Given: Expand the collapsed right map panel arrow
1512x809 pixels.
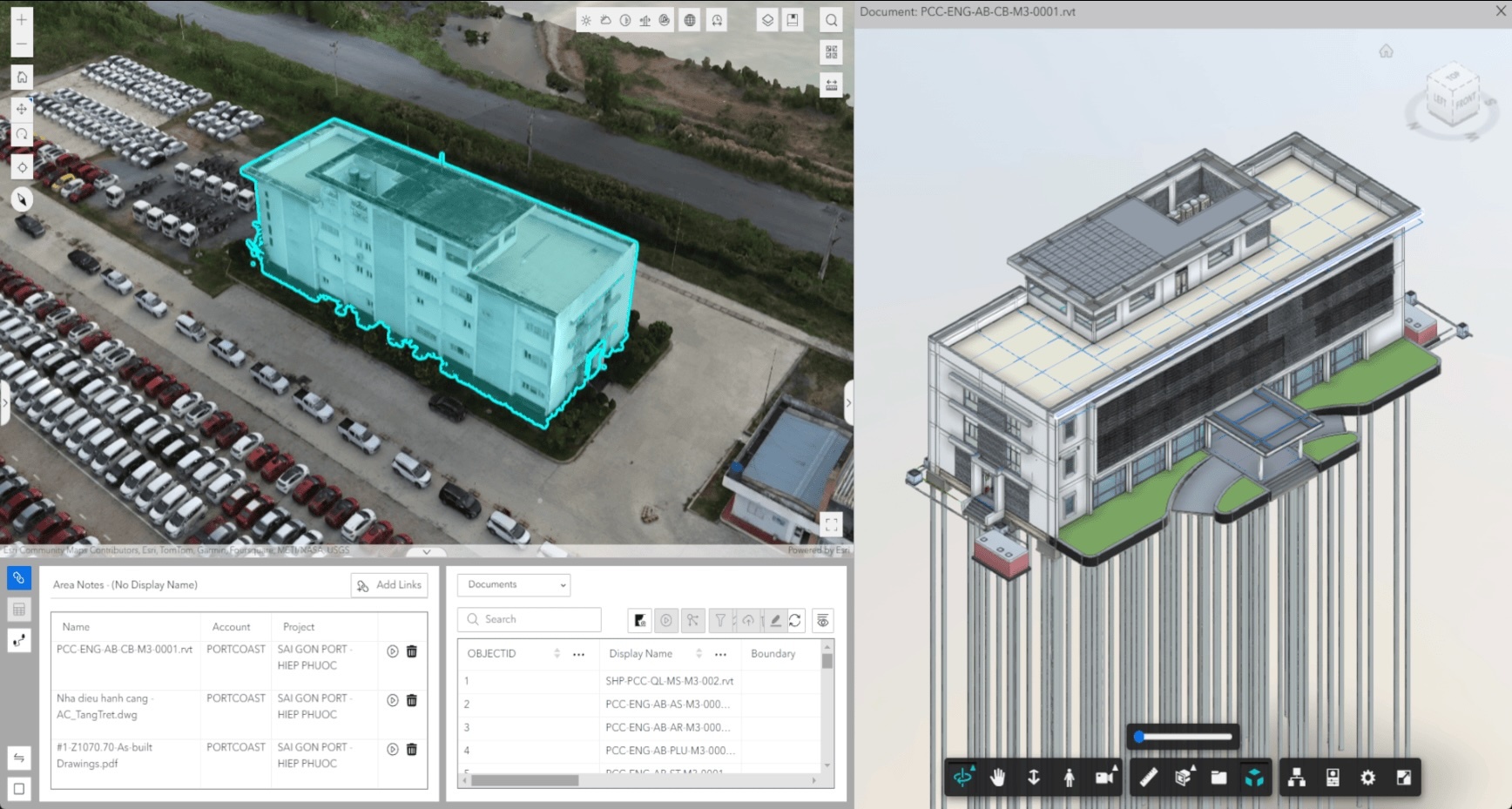Looking at the screenshot, I should pos(848,402).
